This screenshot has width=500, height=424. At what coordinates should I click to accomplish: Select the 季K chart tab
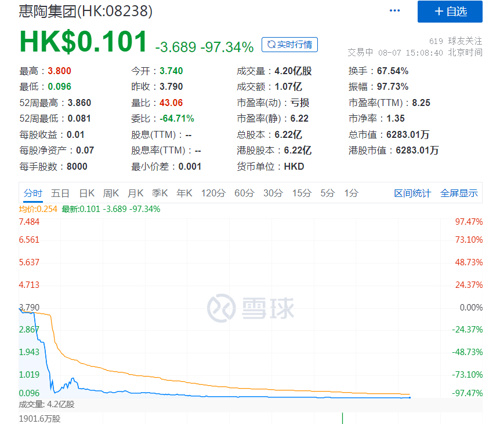click(160, 193)
